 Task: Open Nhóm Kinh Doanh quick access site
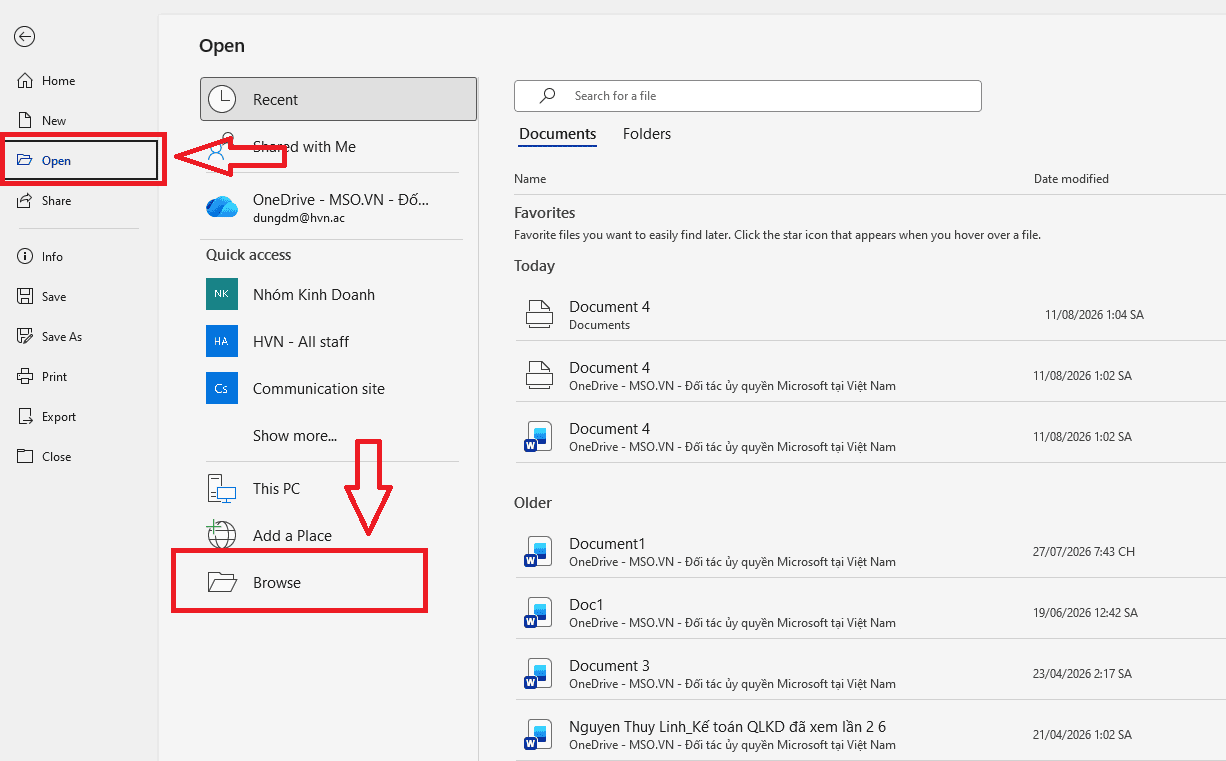click(338, 294)
